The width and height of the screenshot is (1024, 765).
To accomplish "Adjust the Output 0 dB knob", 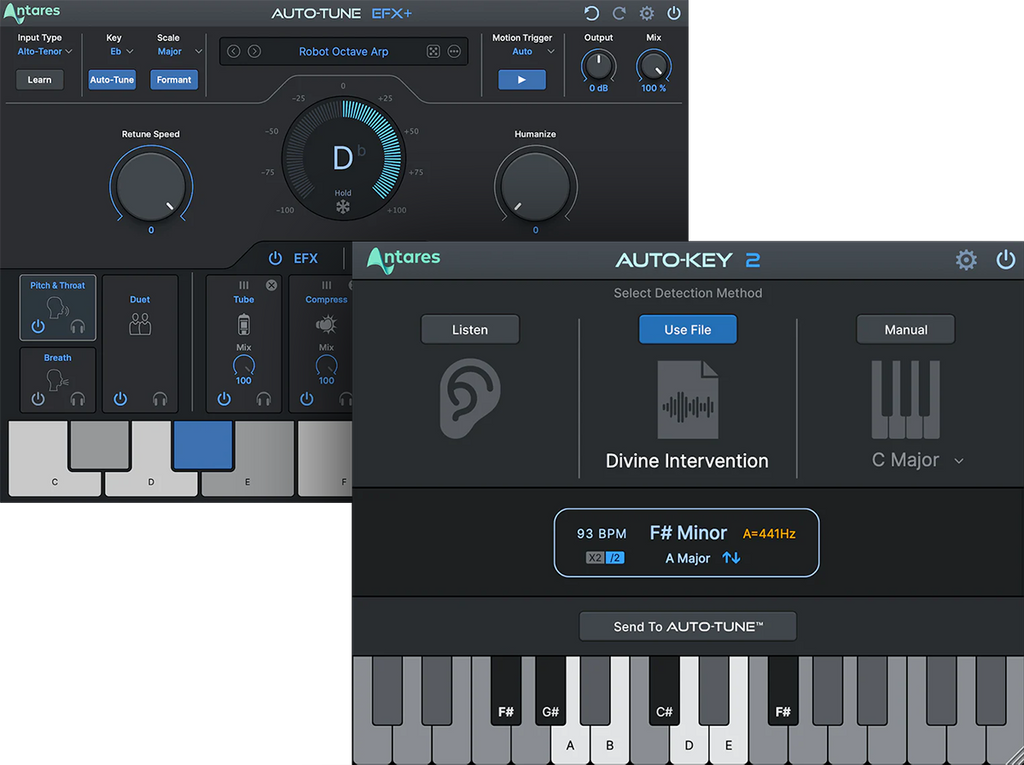I will point(598,66).
